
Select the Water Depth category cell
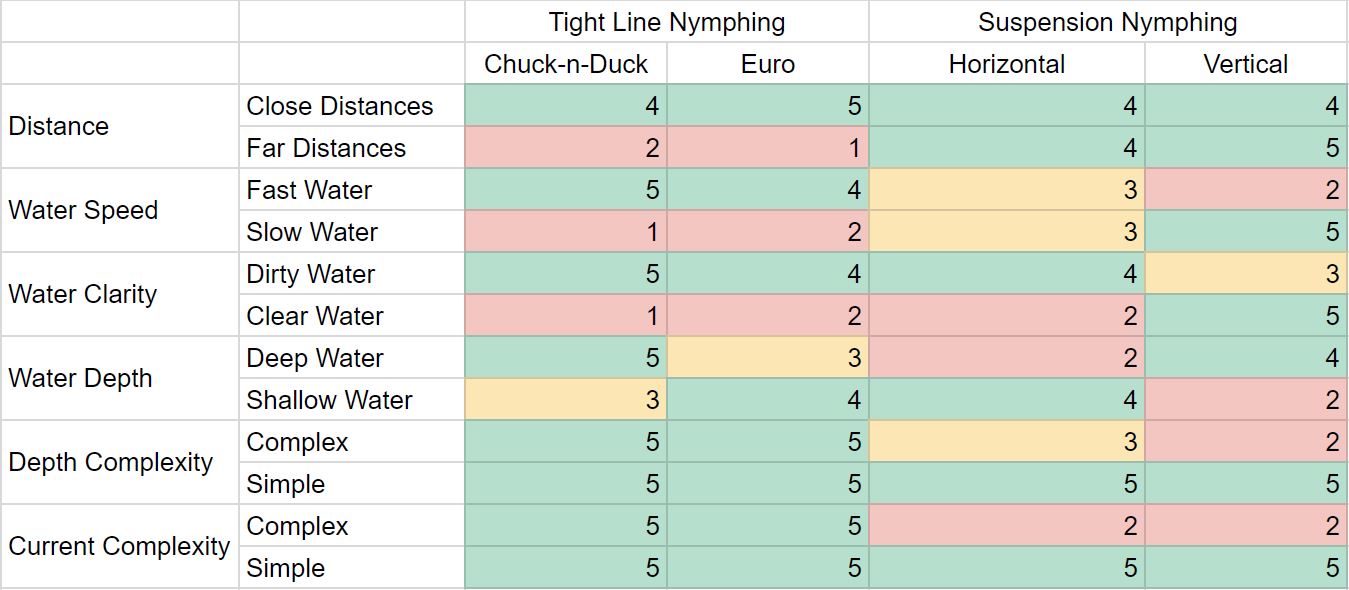tap(120, 379)
